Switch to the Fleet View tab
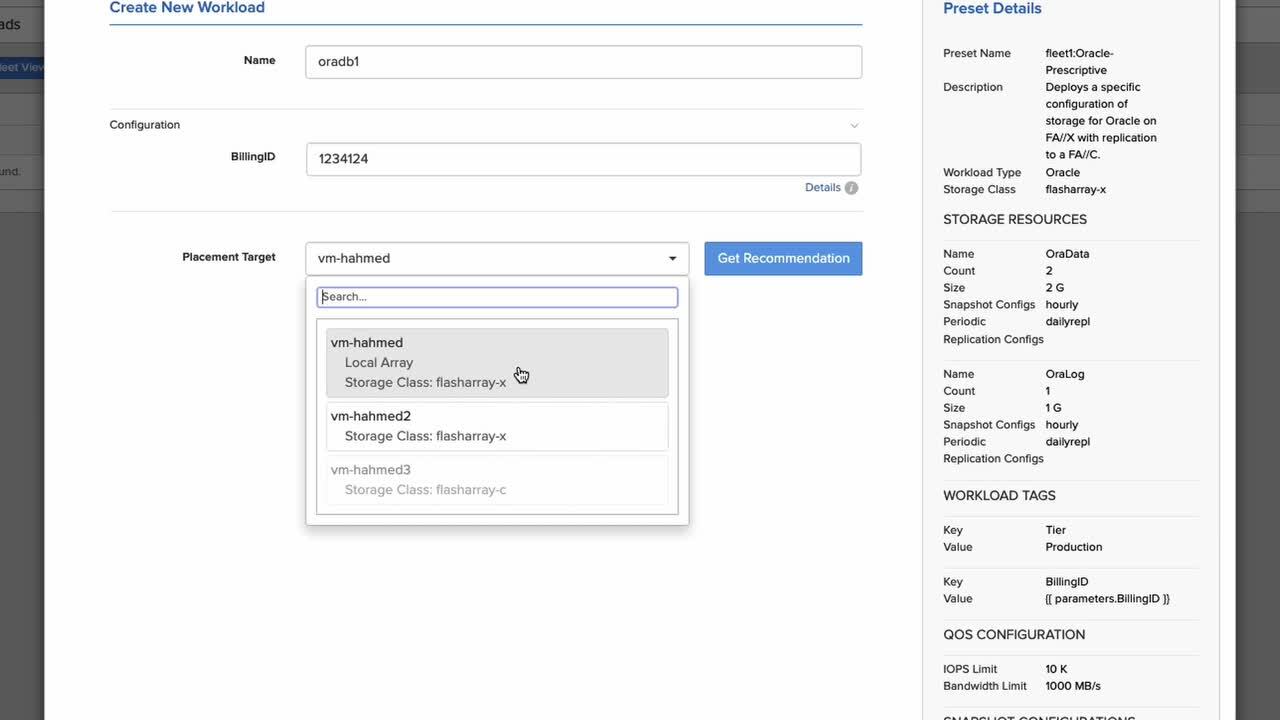Screen dimensions: 1280x720 [22, 68]
